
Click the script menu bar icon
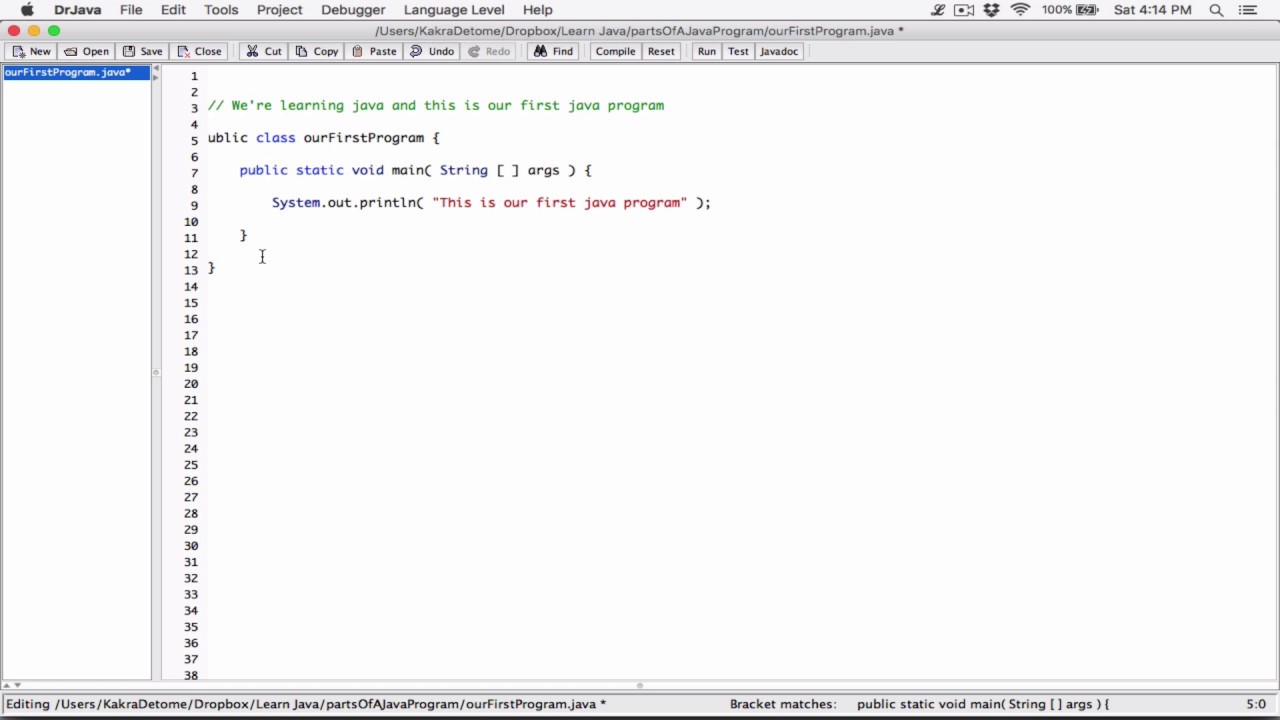[938, 10]
